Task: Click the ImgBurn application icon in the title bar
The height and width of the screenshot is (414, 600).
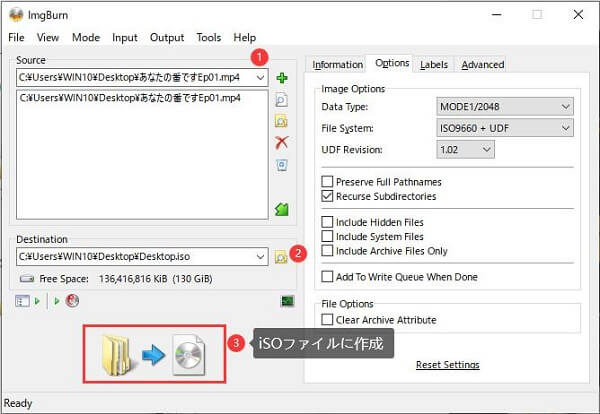Action: [x=16, y=15]
